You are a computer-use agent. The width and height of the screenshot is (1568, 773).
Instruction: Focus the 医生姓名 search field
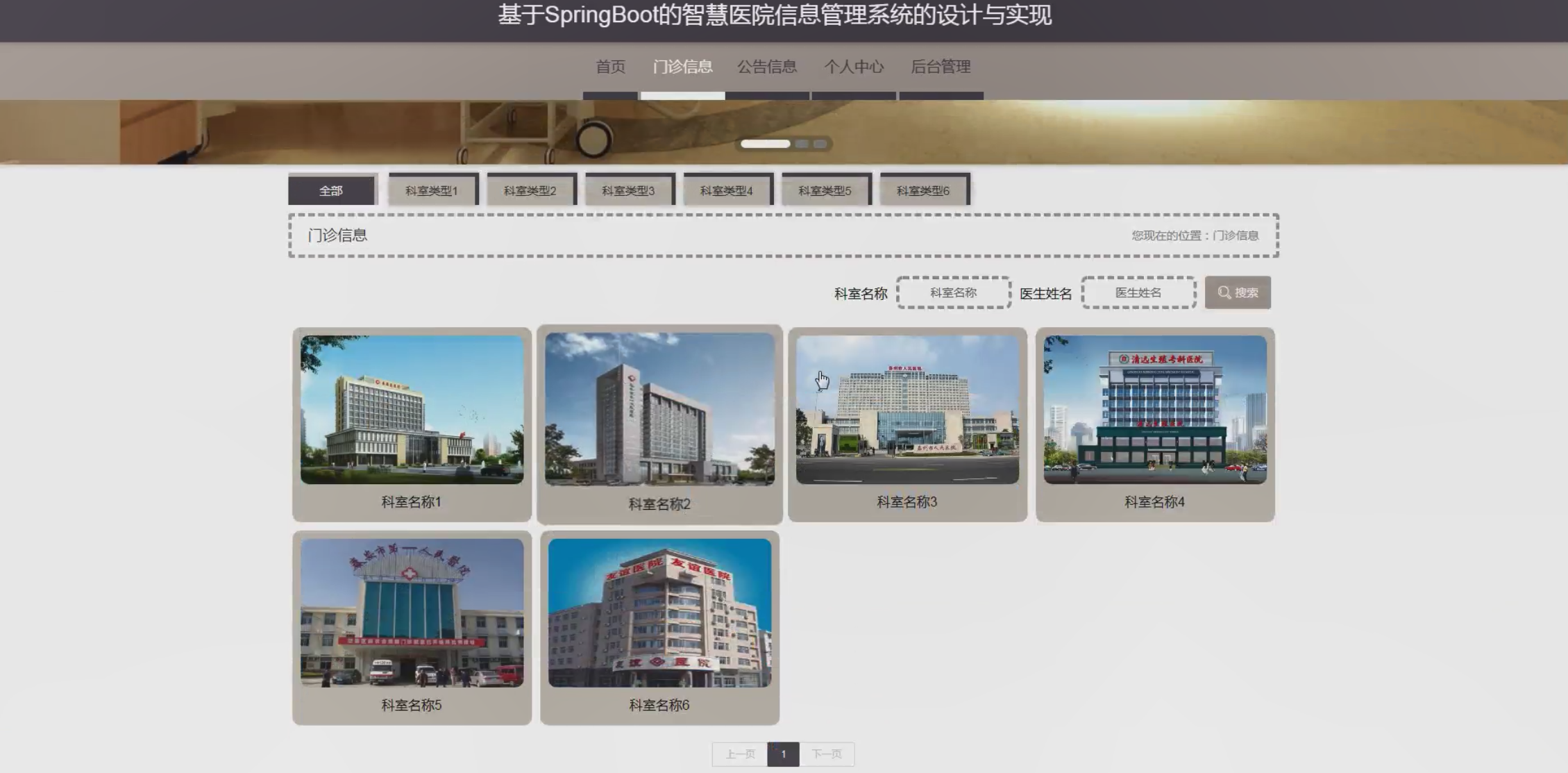[x=1138, y=292]
